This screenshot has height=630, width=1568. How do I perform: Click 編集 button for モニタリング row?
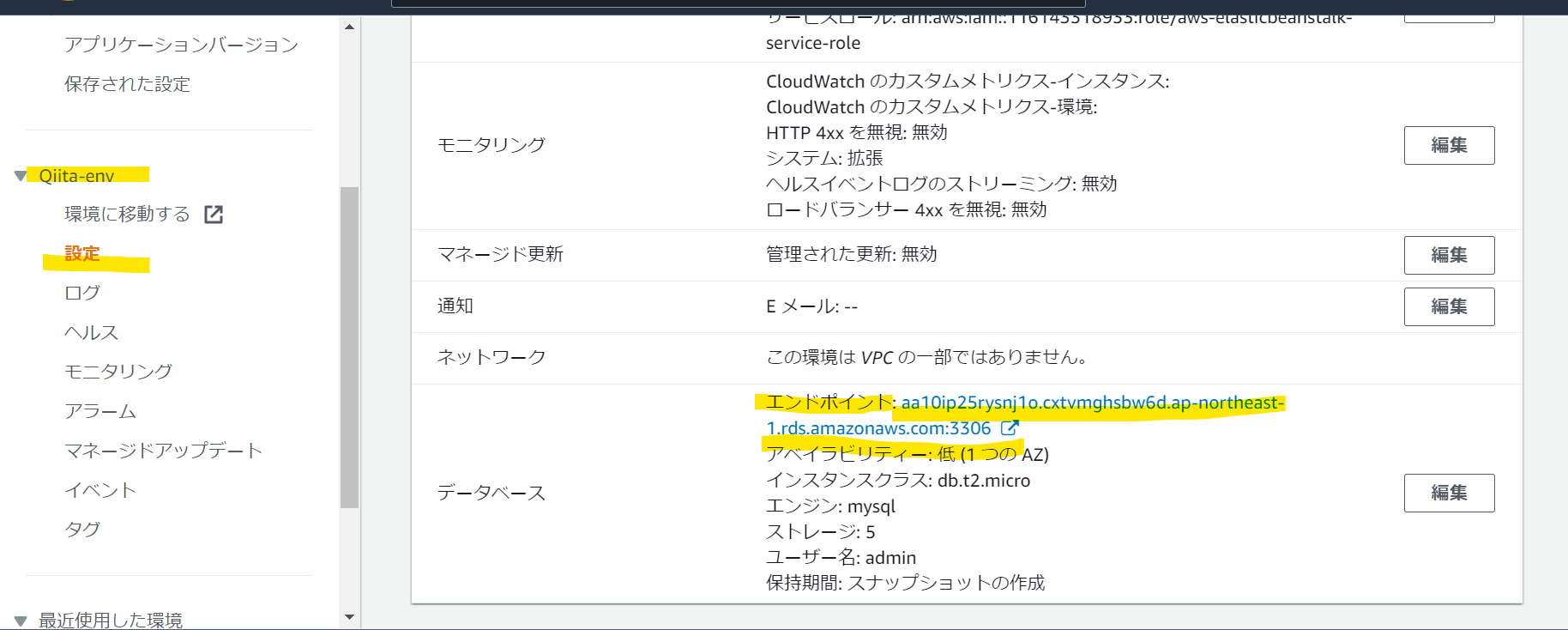click(1449, 145)
